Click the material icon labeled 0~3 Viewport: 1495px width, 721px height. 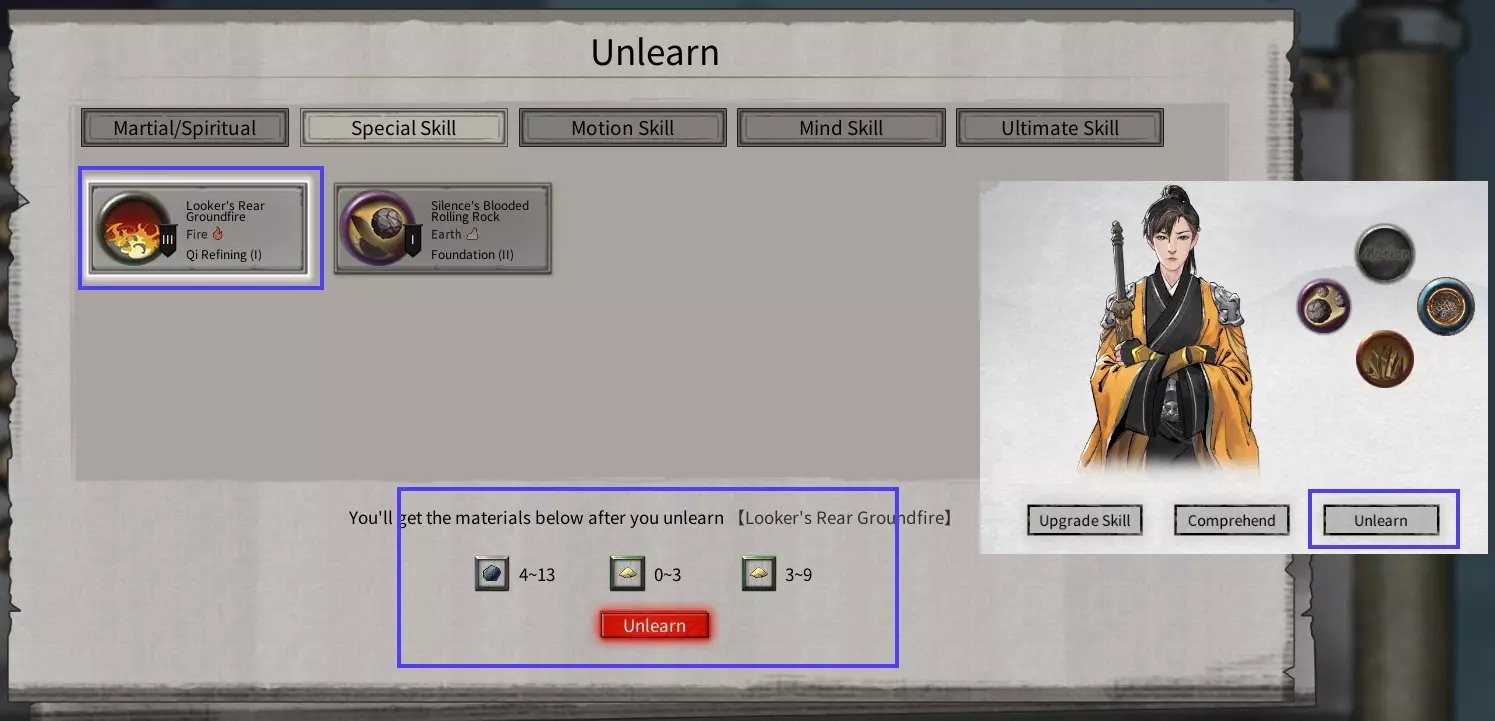pyautogui.click(x=627, y=575)
